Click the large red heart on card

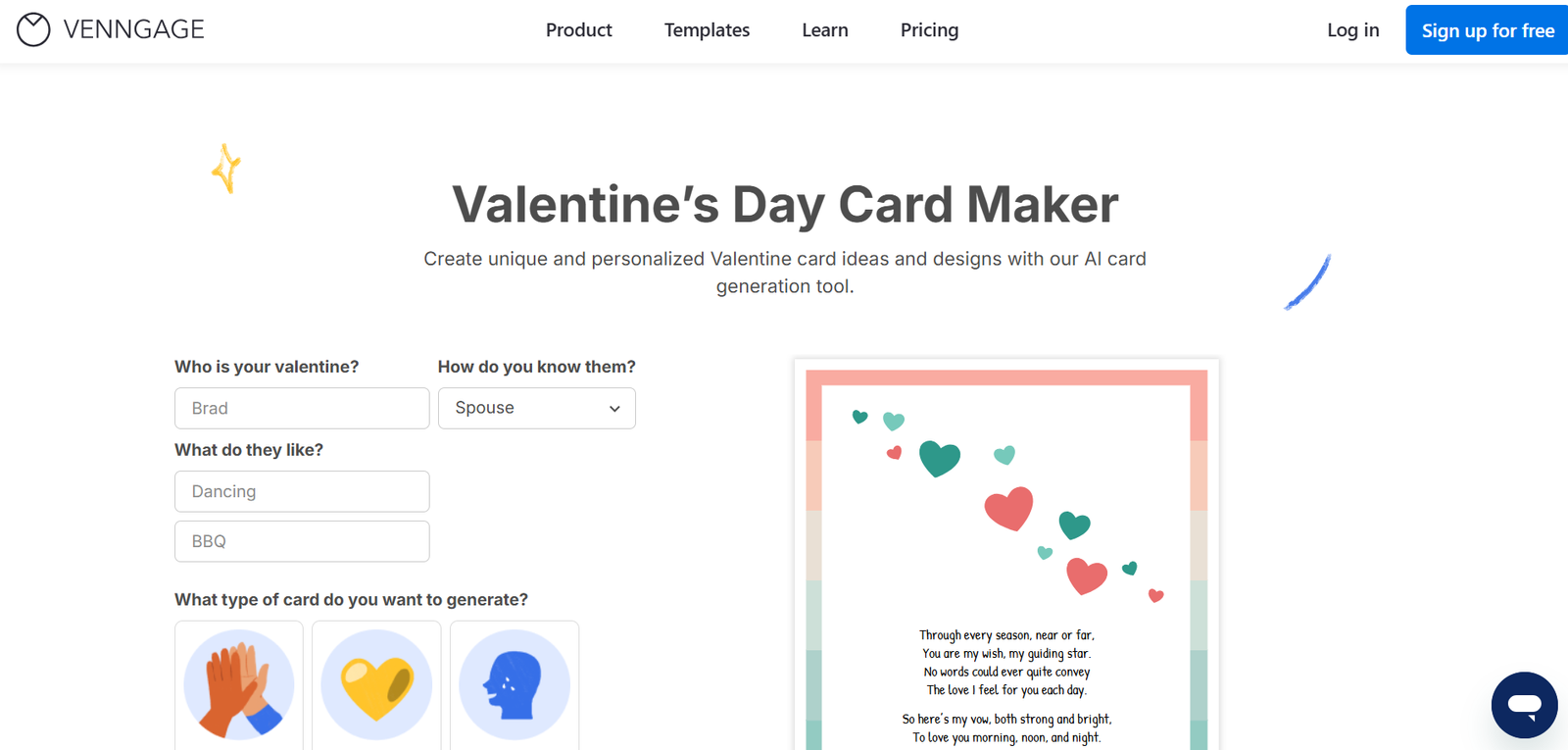click(x=1008, y=508)
